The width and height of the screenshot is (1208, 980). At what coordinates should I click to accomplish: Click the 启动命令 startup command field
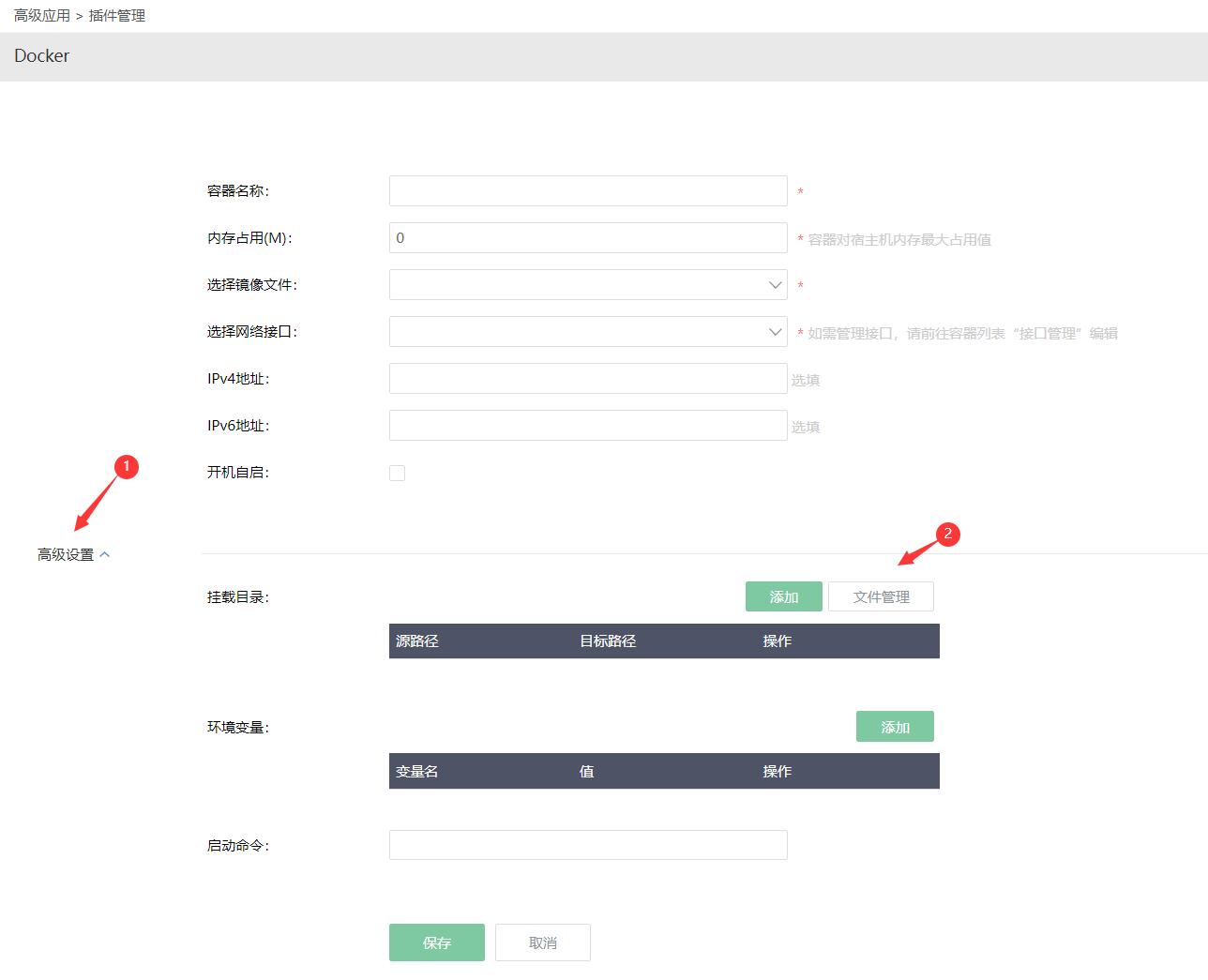tap(587, 844)
